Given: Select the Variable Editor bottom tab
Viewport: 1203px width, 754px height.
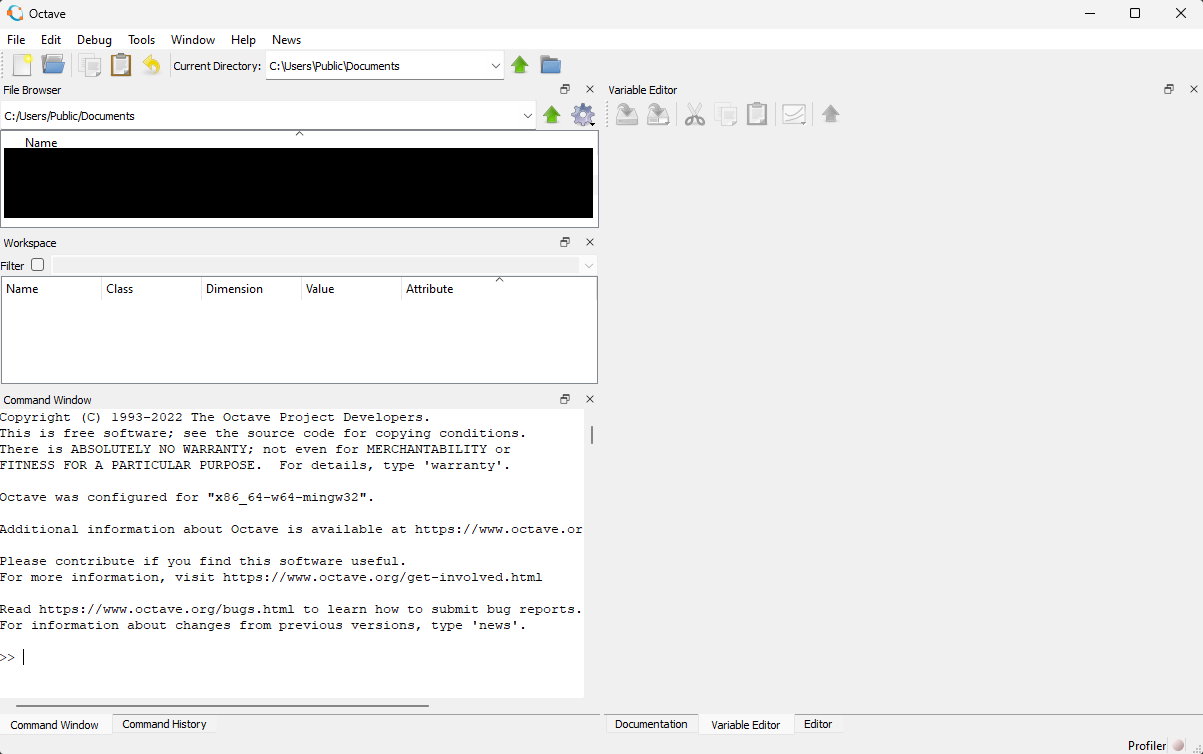Looking at the screenshot, I should [x=745, y=725].
